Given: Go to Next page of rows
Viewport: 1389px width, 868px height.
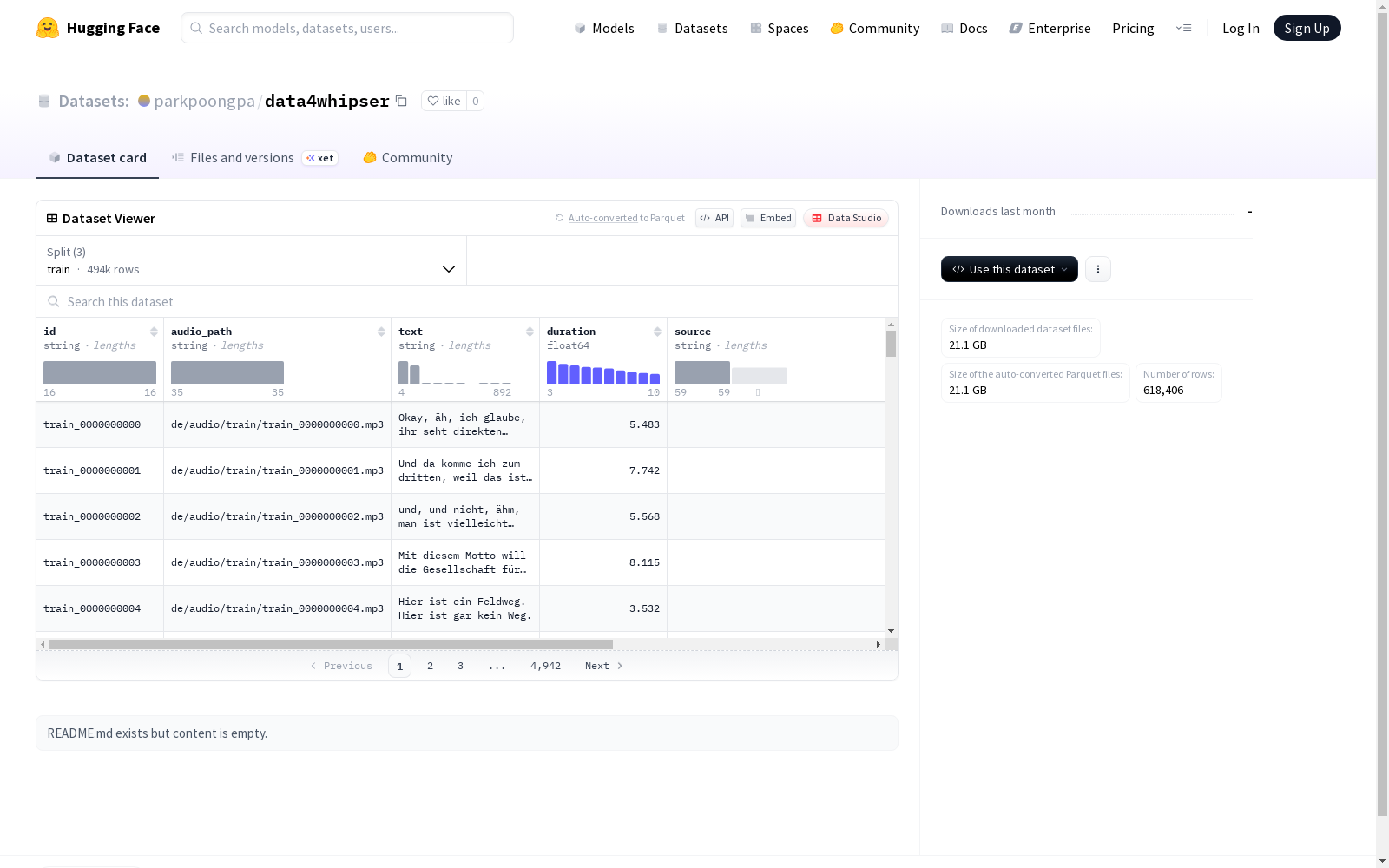Looking at the screenshot, I should coord(603,666).
